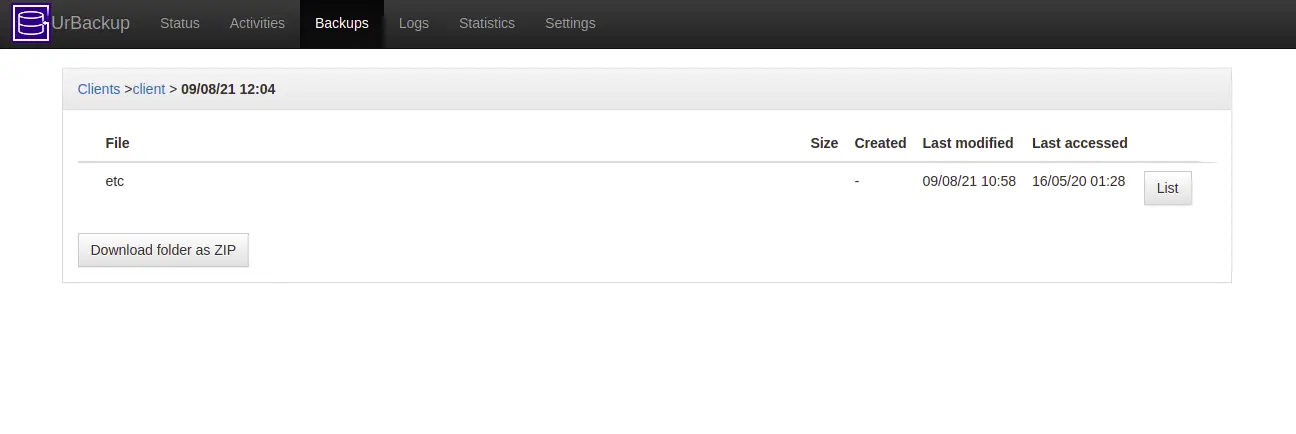Viewport: 1296px width, 434px height.
Task: Click the UrBackup database logo icon
Action: tap(32, 23)
